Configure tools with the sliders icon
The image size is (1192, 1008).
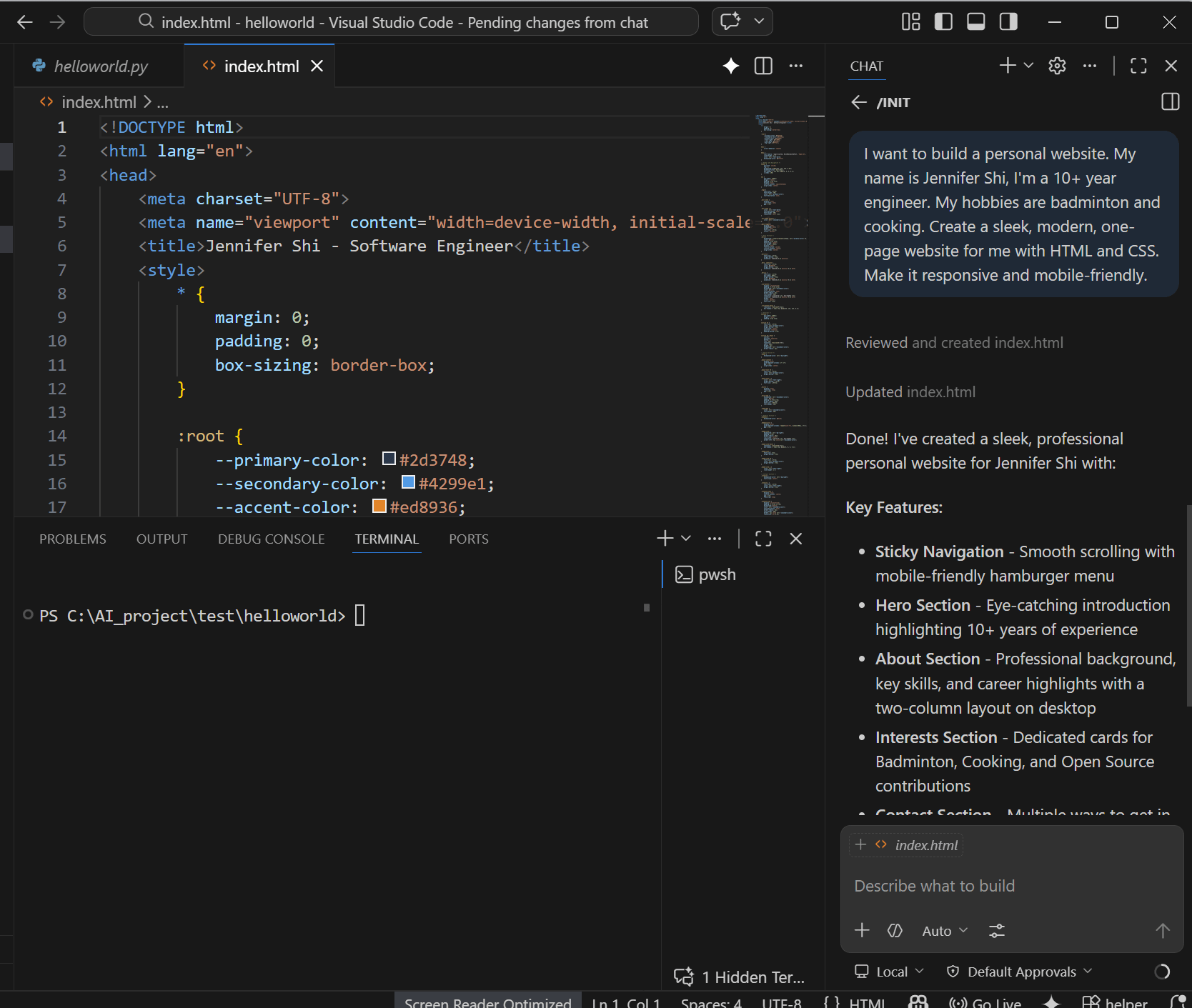click(997, 931)
